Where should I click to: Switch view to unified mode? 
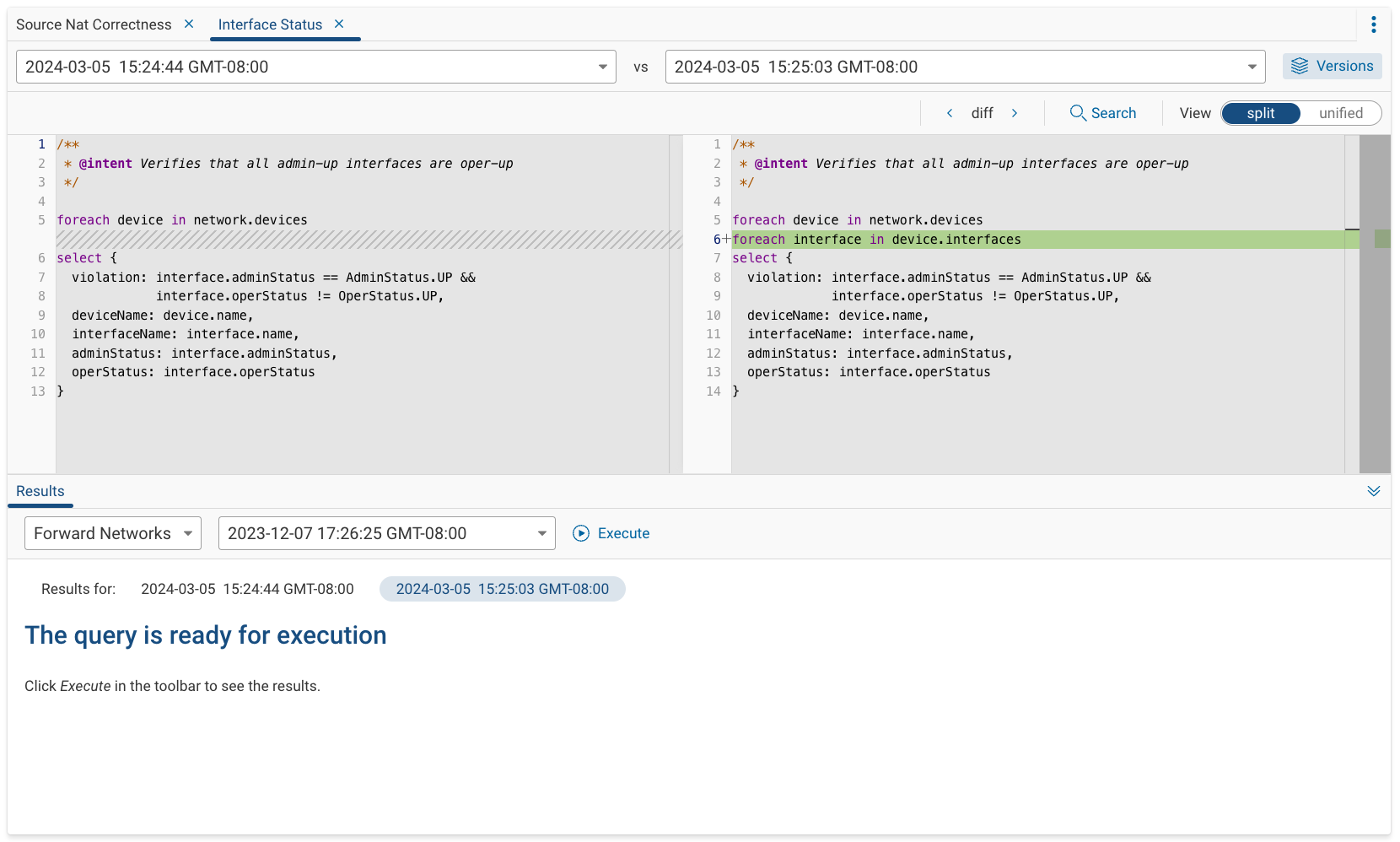click(1341, 112)
